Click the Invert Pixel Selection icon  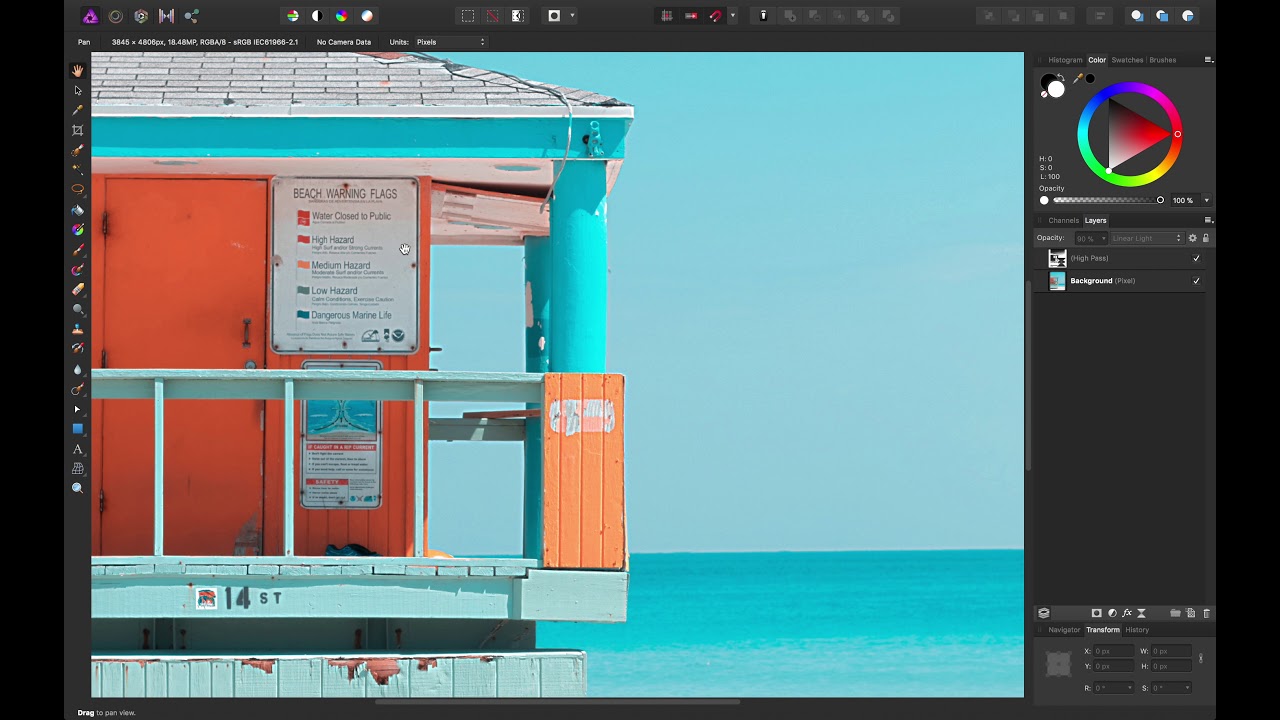tap(517, 16)
